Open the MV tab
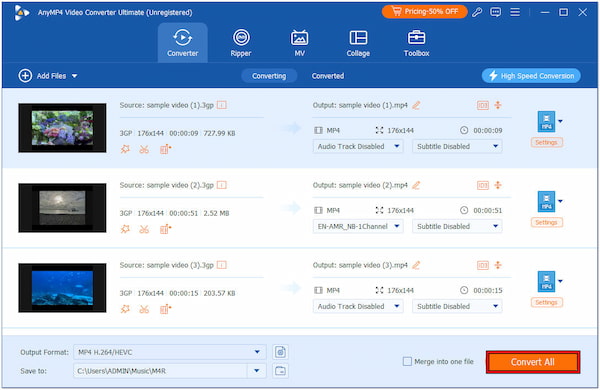The height and width of the screenshot is (390, 600). pos(299,43)
